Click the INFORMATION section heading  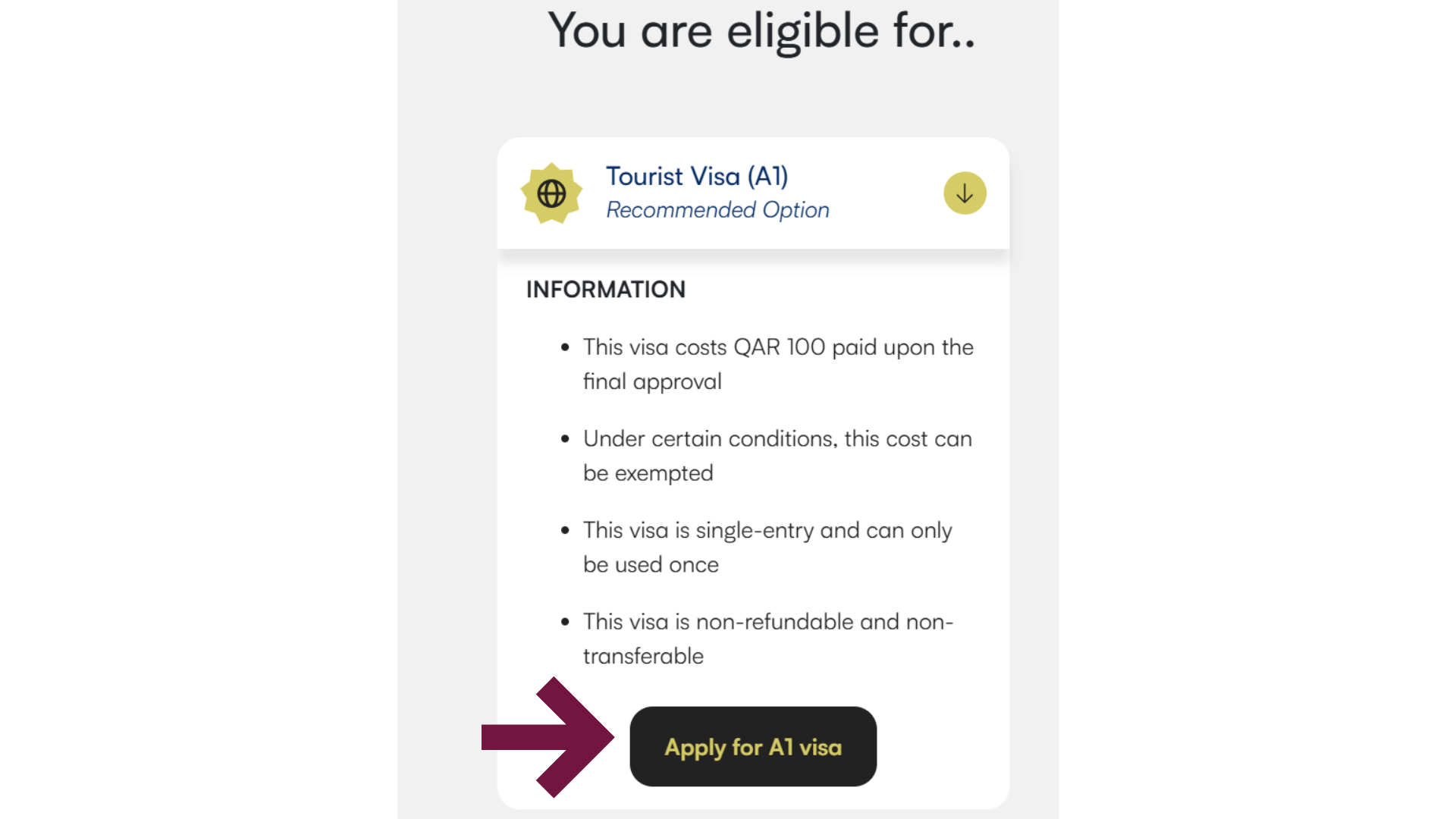pos(606,290)
